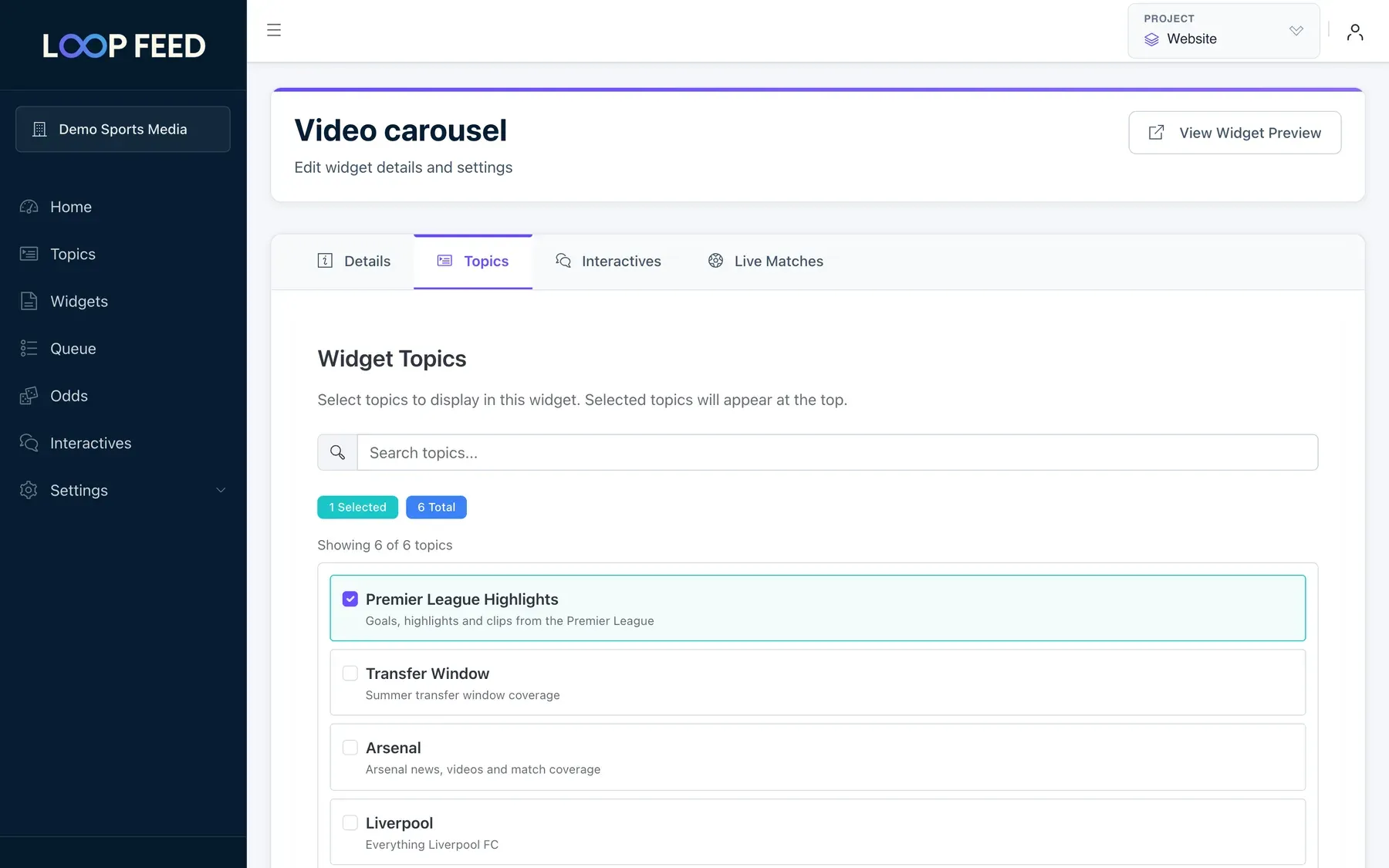Check the Arsenal topic checkbox
The image size is (1389, 868).
coord(350,748)
